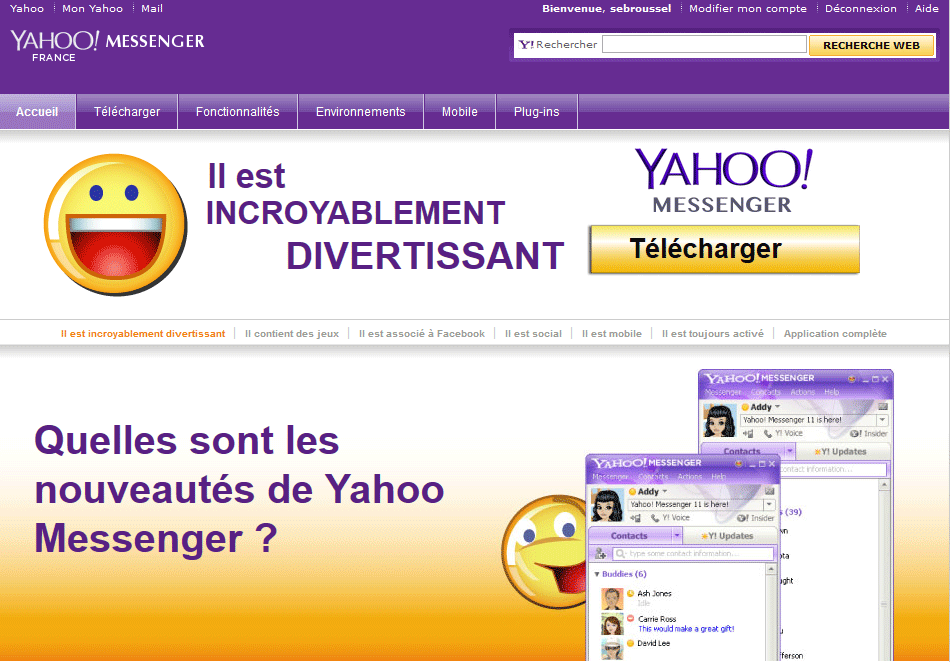
Task: Click the smiley icon in front Messenger title bar
Action: click(739, 463)
